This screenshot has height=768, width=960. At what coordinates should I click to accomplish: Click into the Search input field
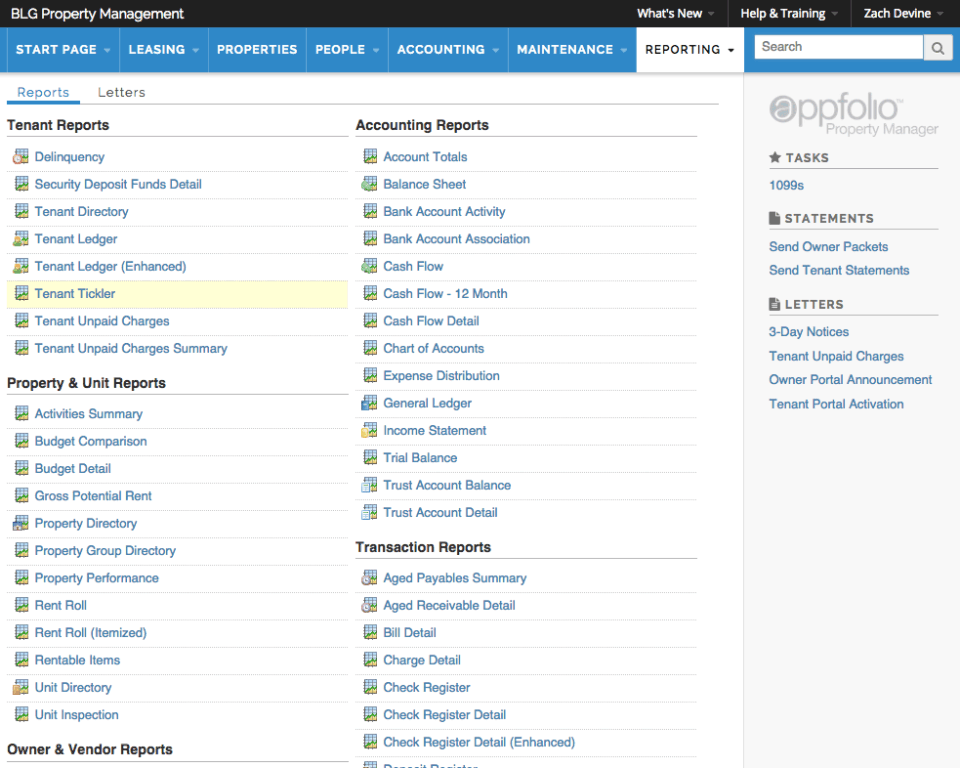click(838, 47)
